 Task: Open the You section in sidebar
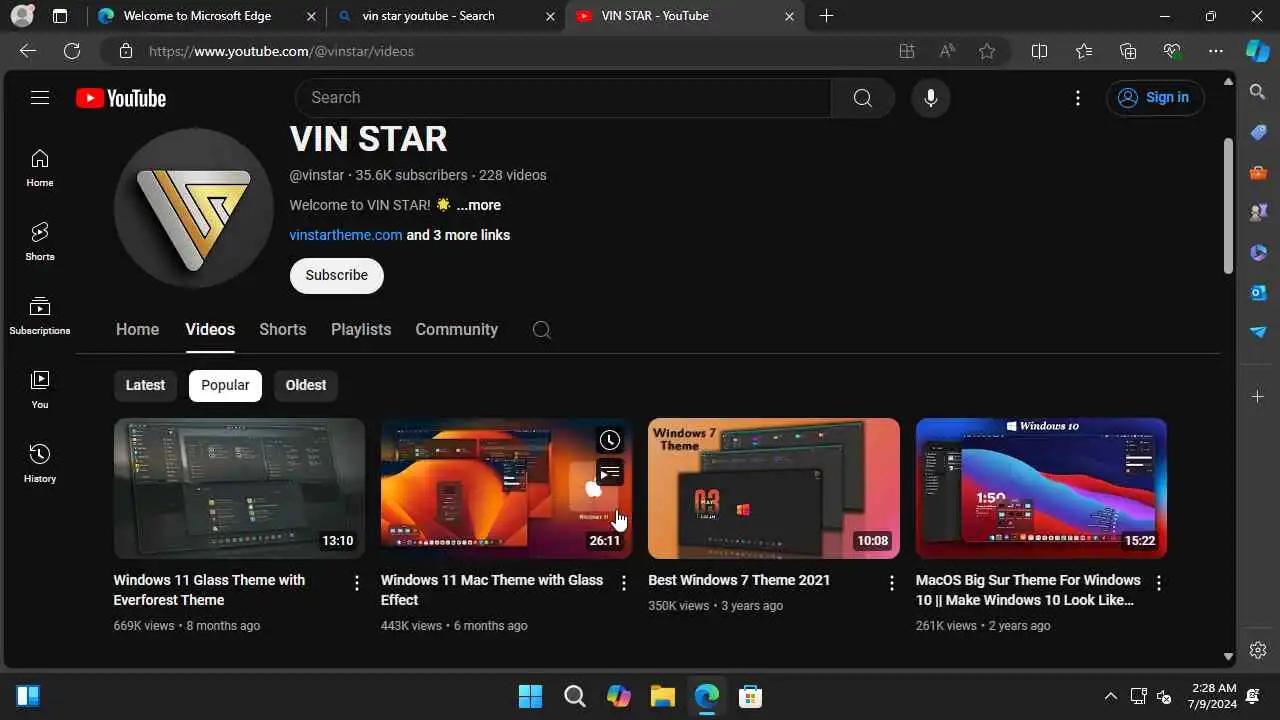tap(40, 391)
